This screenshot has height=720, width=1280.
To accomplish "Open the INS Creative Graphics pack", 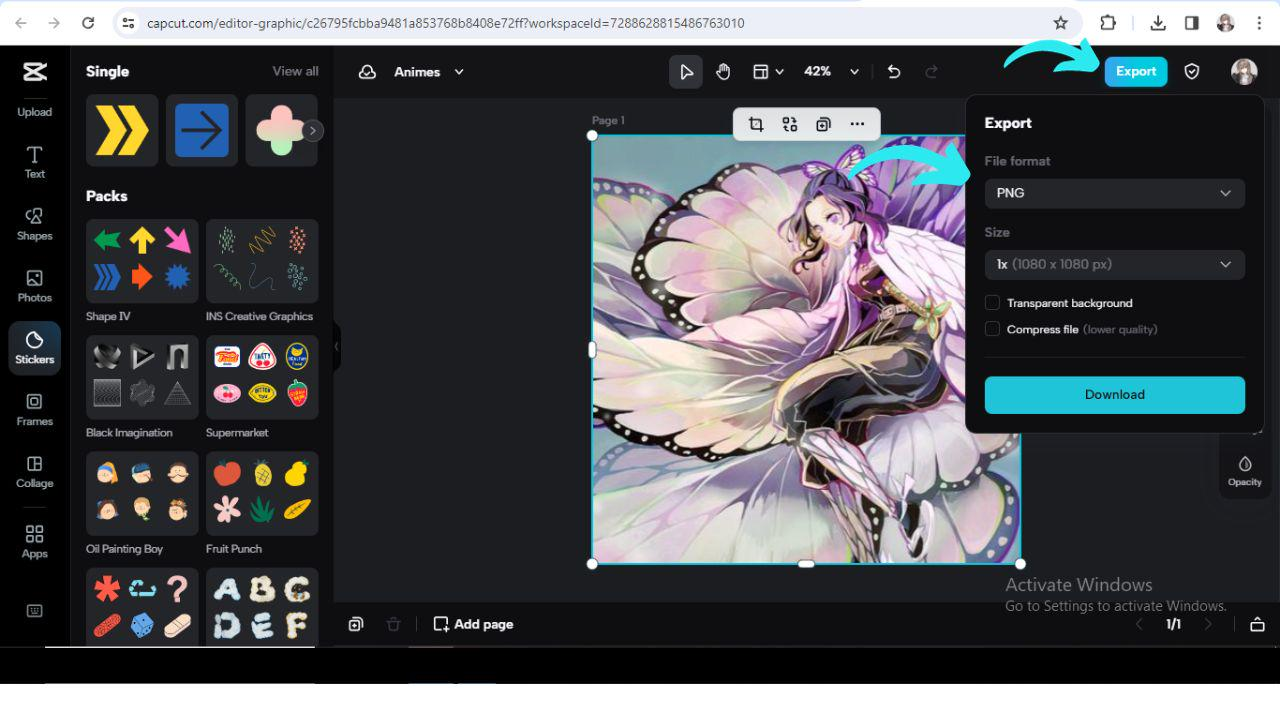I will click(262, 261).
